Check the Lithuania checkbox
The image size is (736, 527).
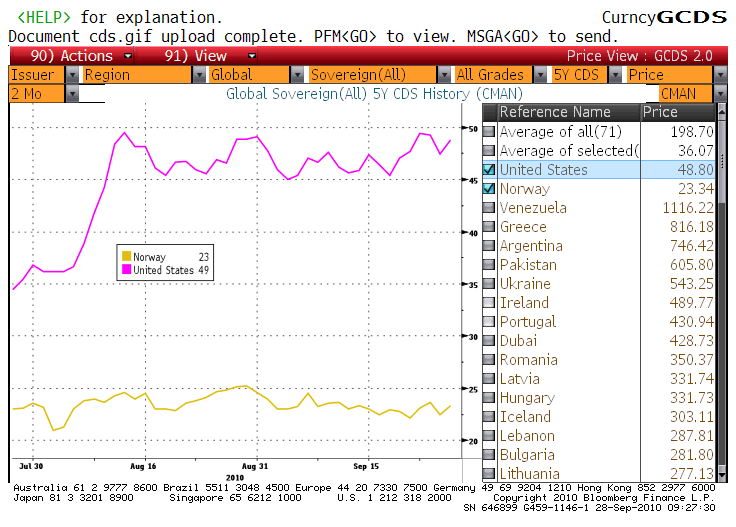click(489, 474)
